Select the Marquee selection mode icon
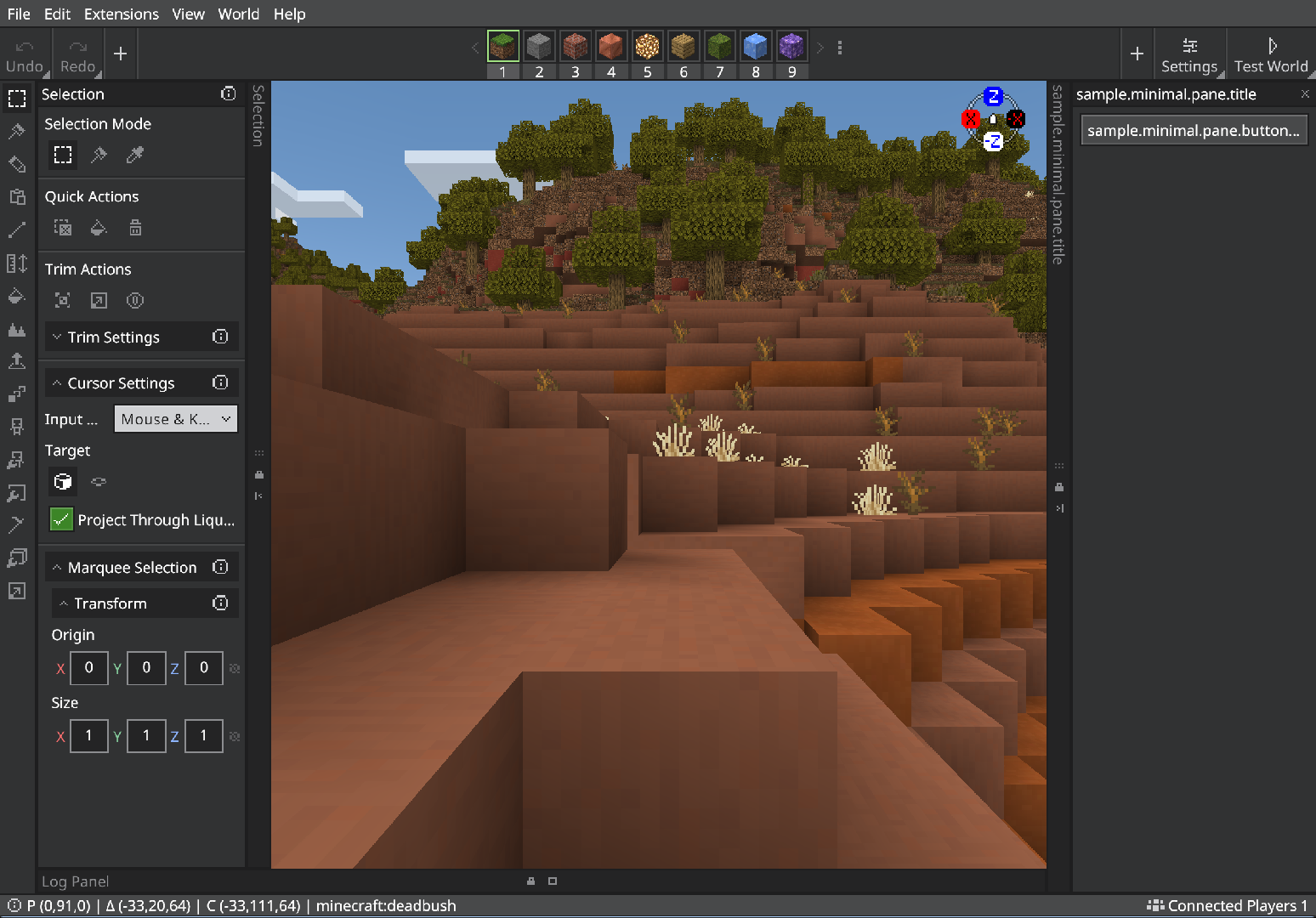 [63, 155]
